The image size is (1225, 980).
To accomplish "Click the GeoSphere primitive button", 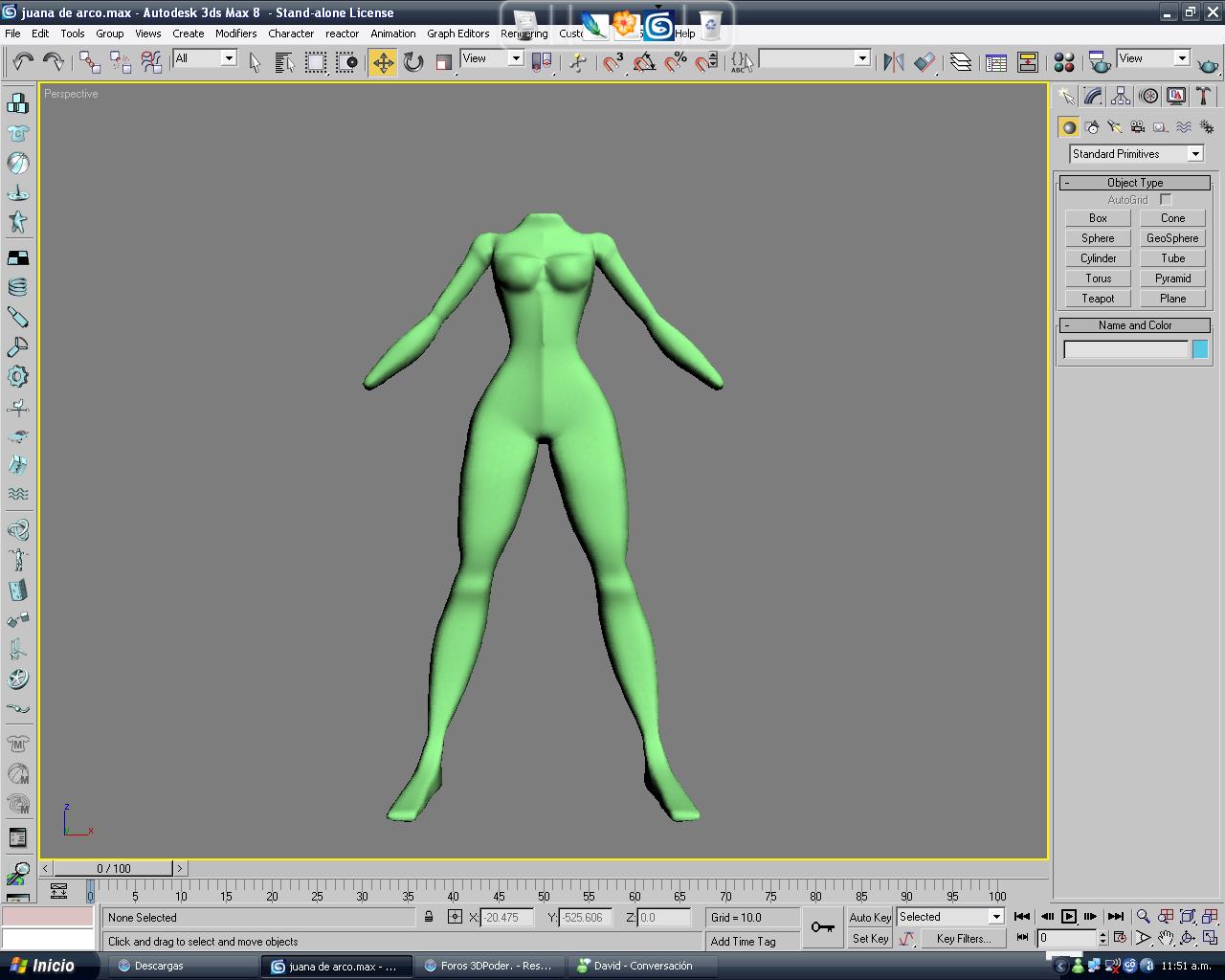I will coord(1172,238).
